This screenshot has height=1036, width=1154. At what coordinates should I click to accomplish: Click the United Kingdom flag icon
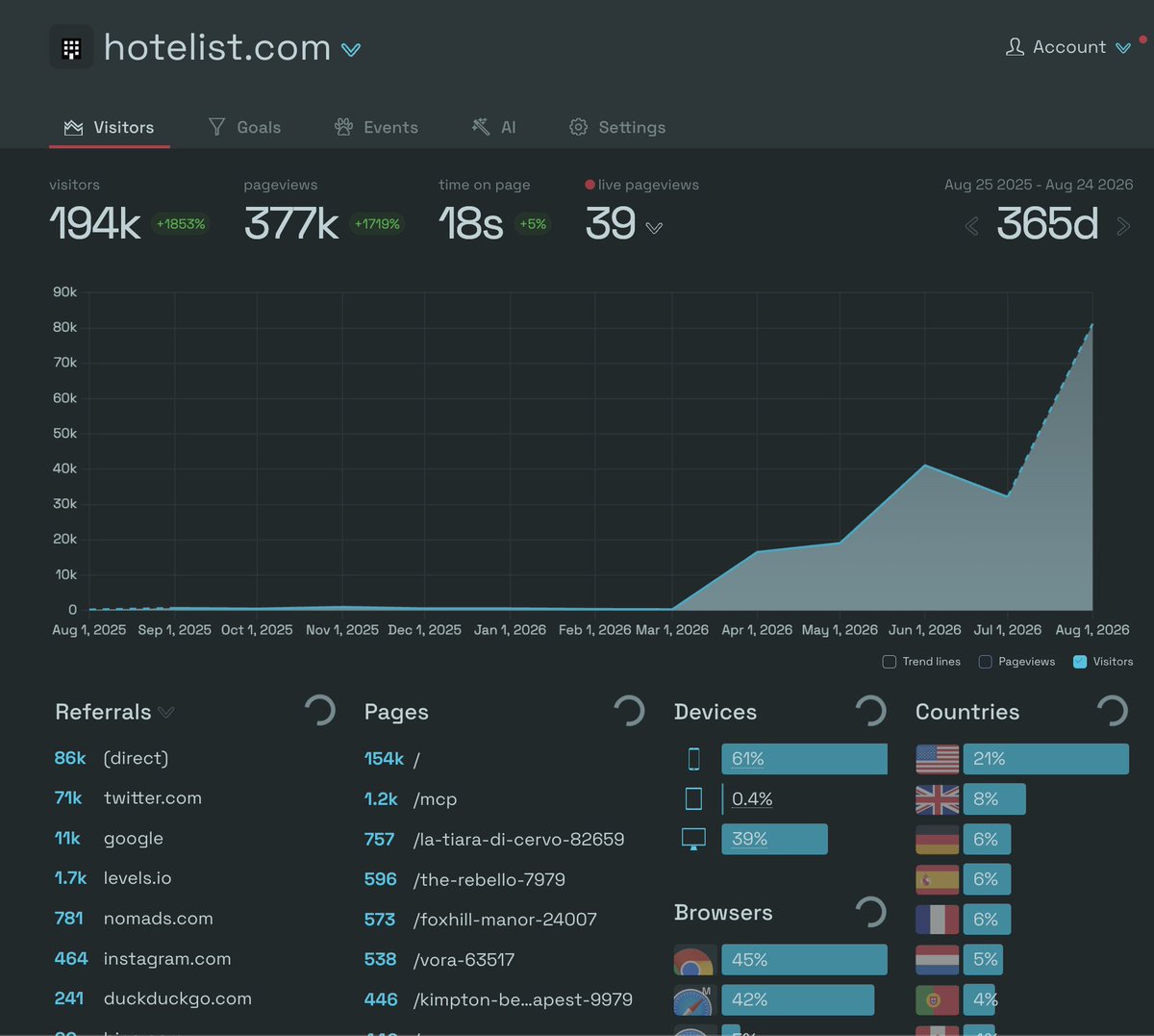938,799
